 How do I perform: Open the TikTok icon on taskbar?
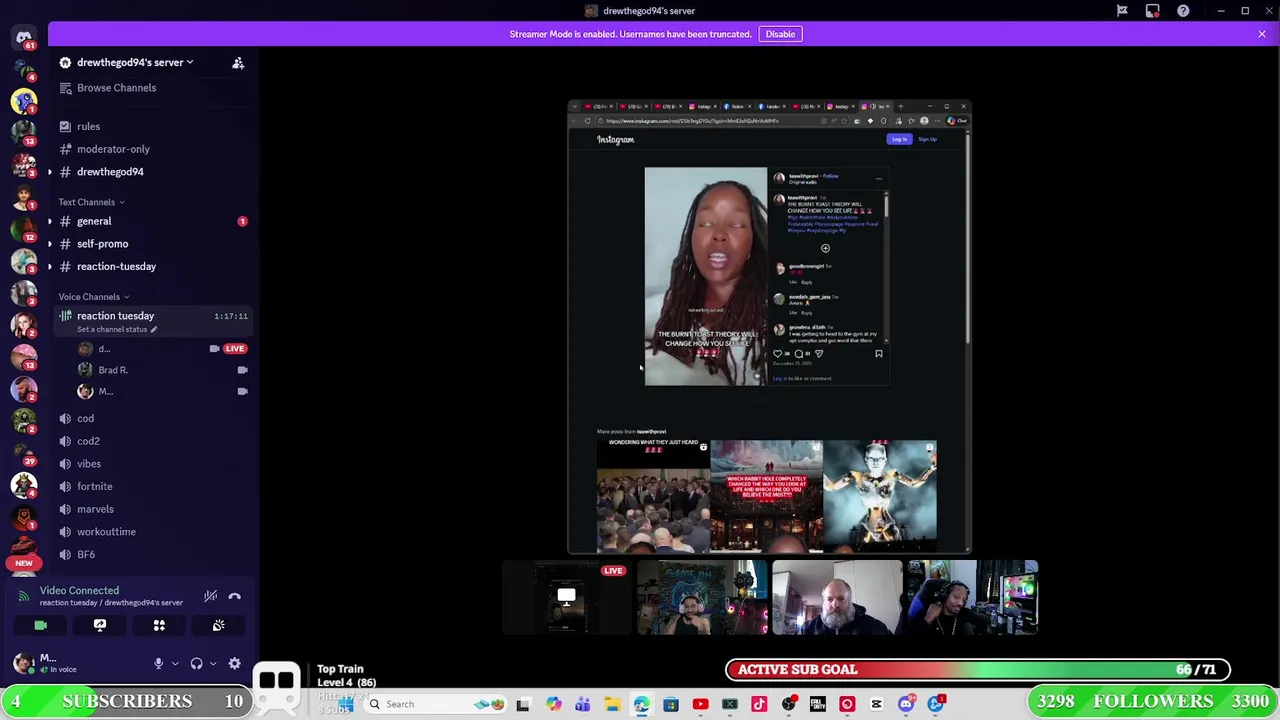pos(759,704)
